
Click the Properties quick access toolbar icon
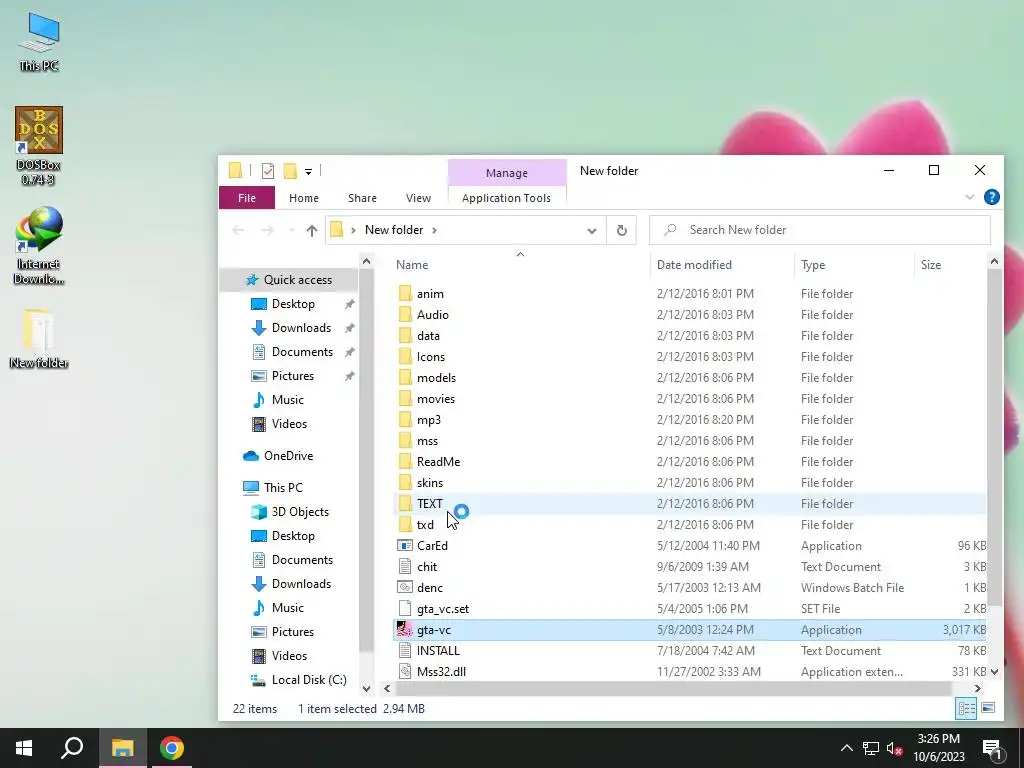pyautogui.click(x=268, y=171)
